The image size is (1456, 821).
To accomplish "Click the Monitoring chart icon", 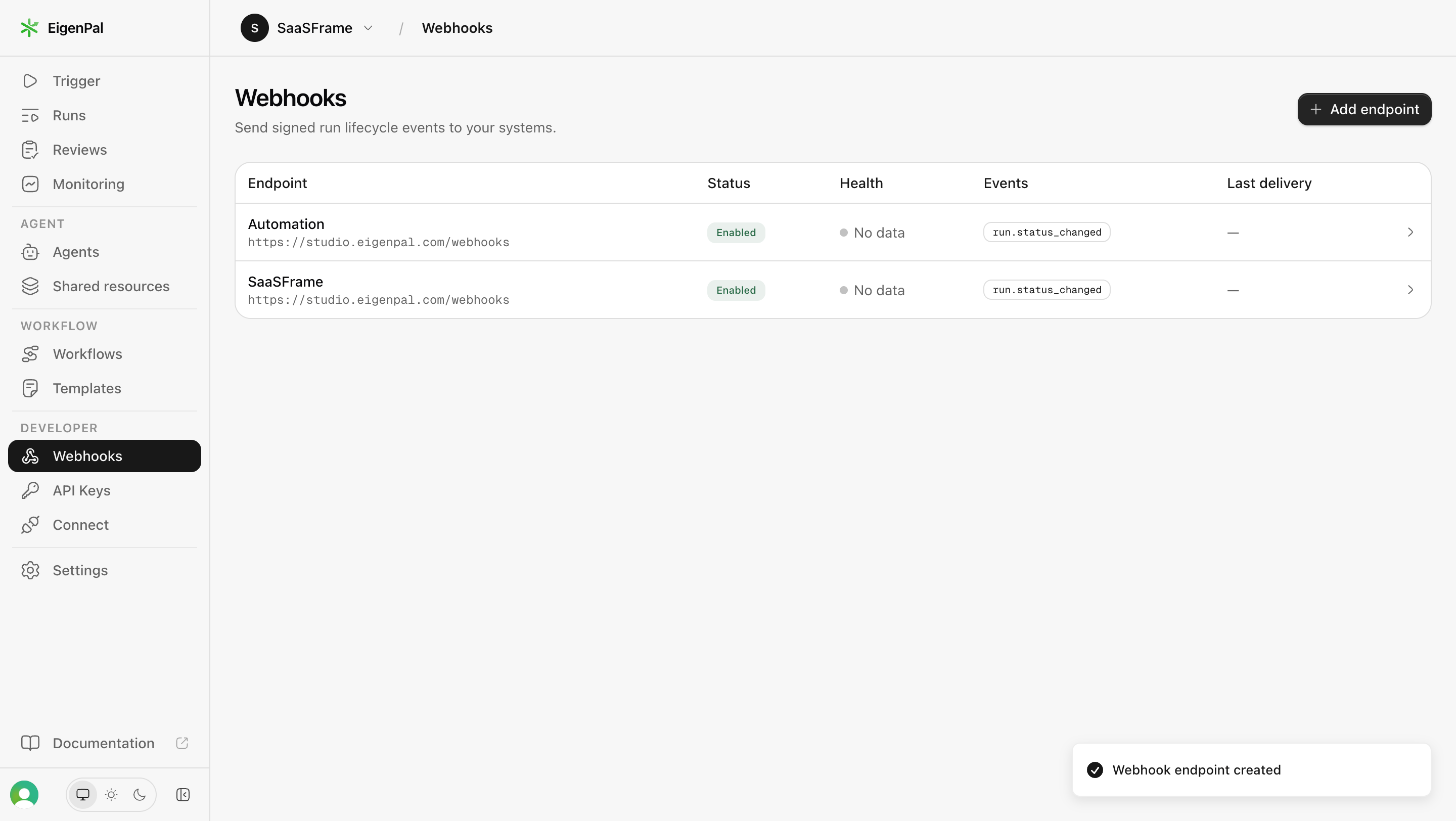I will pos(30,184).
